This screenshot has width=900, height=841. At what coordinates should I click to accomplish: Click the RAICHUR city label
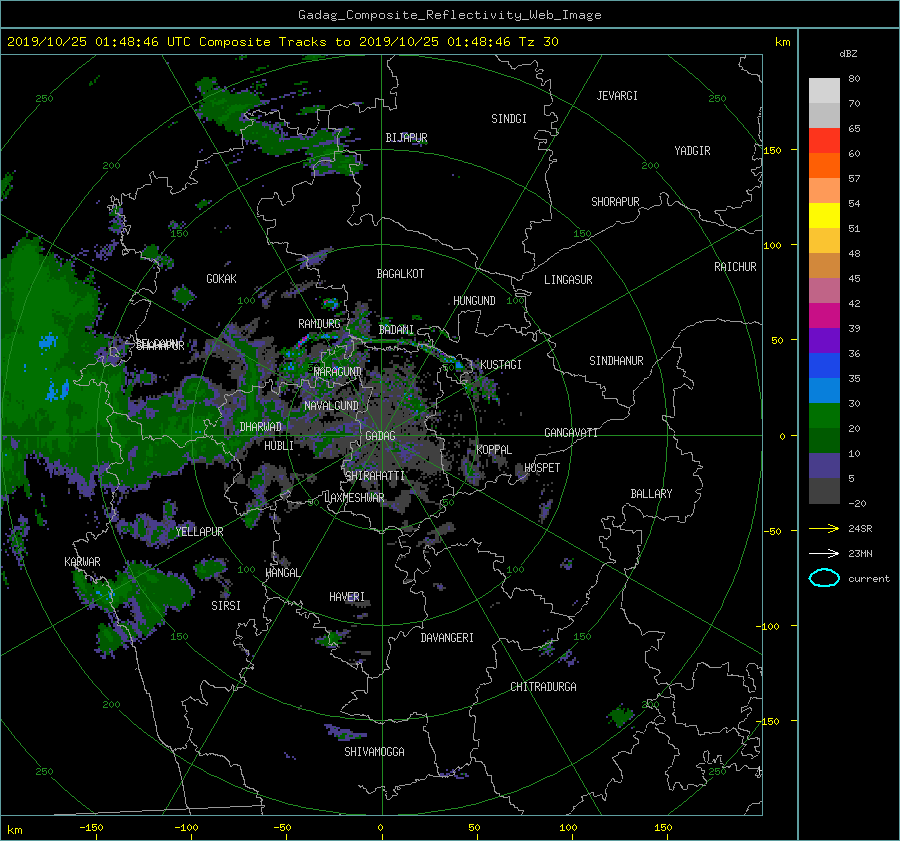click(735, 267)
